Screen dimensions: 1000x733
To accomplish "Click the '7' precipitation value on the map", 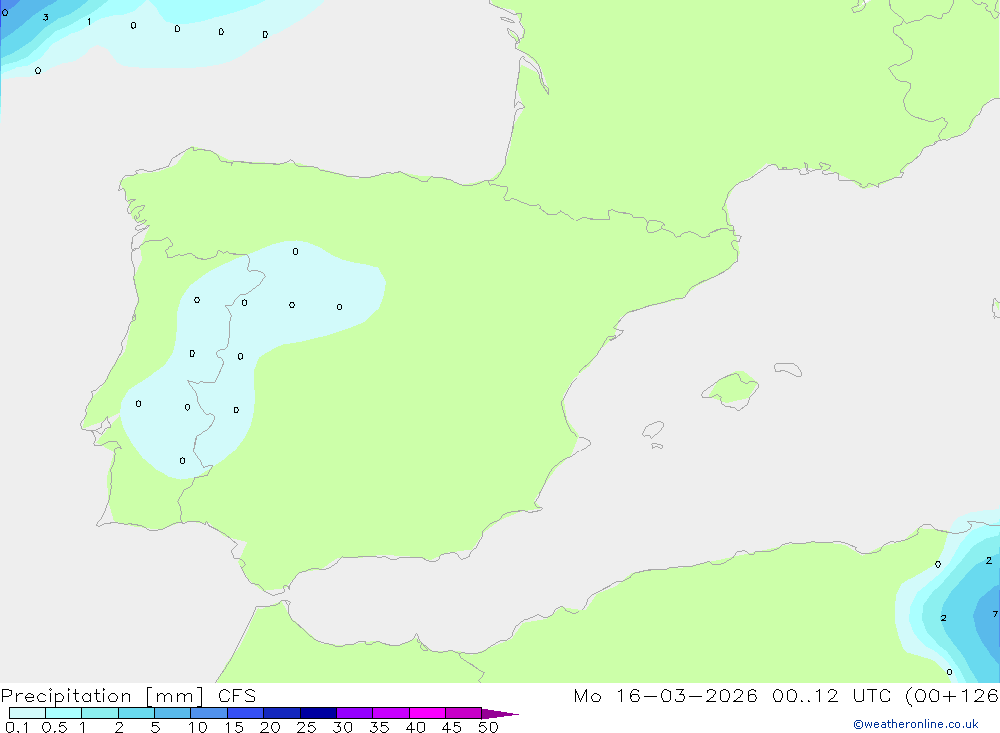I will point(995,614).
